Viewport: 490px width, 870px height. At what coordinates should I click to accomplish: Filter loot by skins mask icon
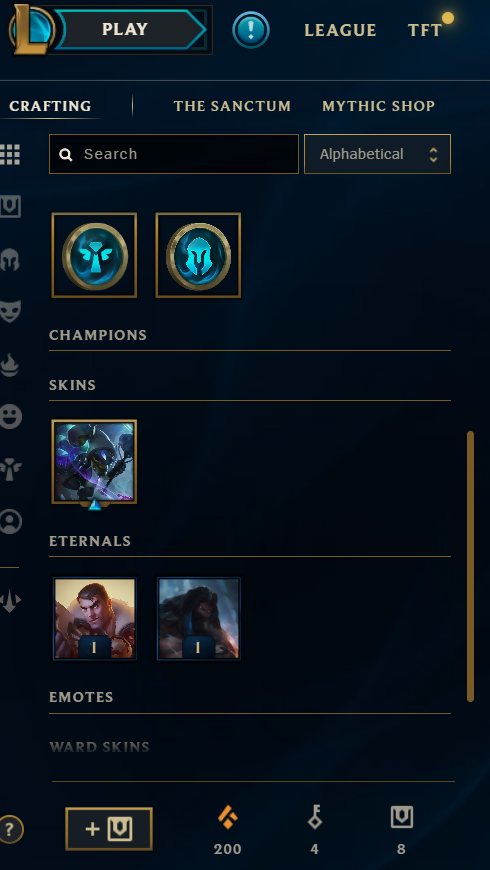tap(10, 311)
